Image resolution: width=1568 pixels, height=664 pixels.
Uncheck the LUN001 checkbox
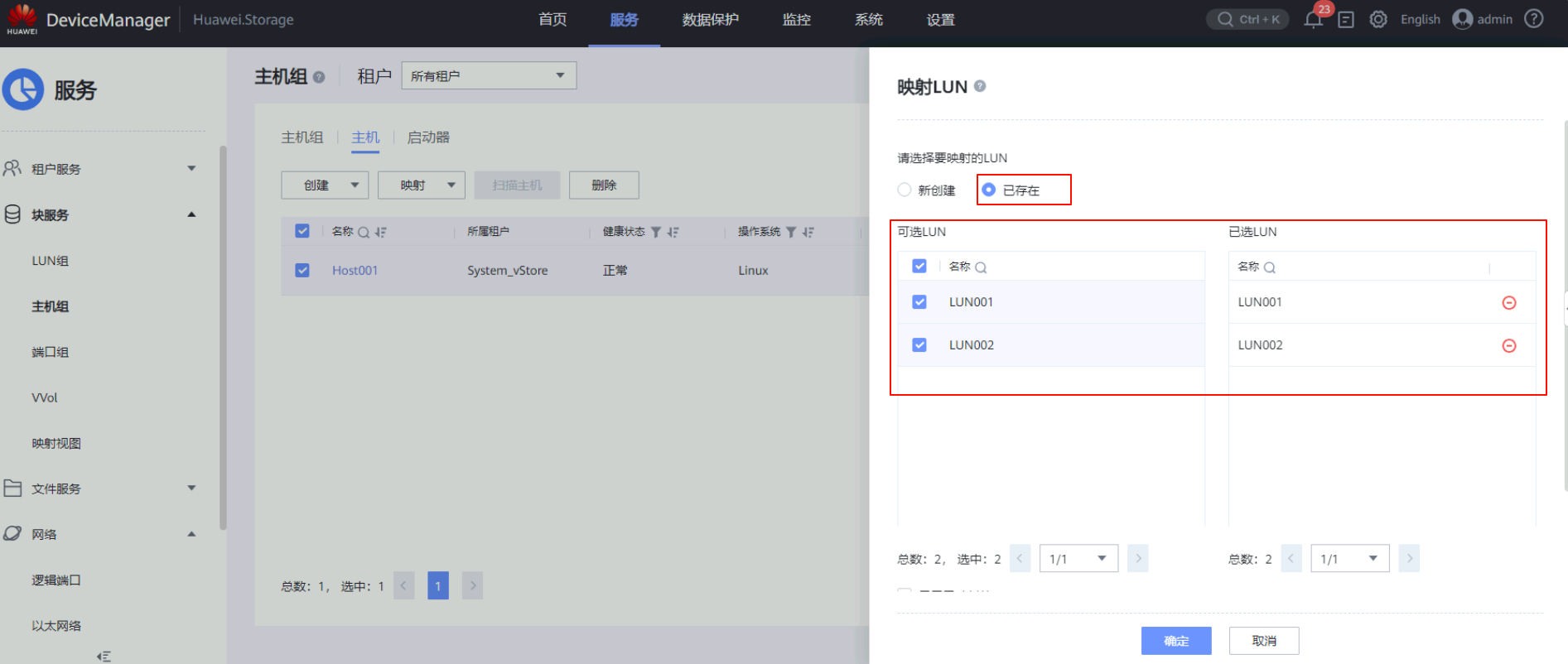[919, 302]
